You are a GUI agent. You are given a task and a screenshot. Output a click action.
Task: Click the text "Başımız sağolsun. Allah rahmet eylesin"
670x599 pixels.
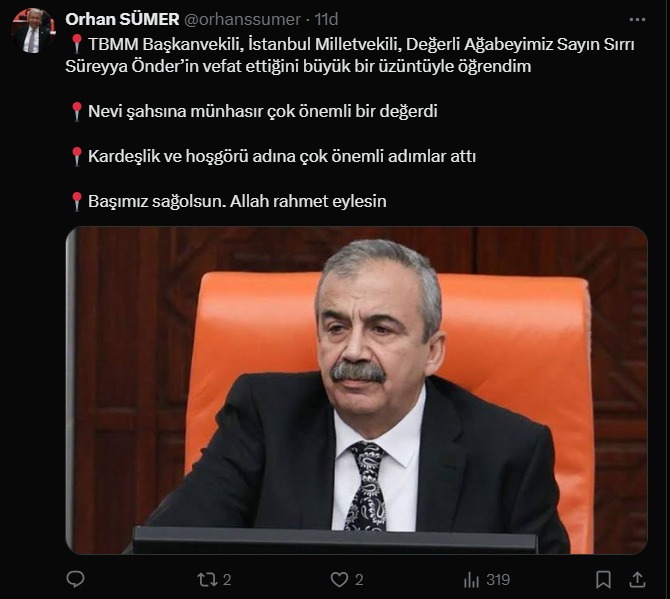(x=237, y=201)
